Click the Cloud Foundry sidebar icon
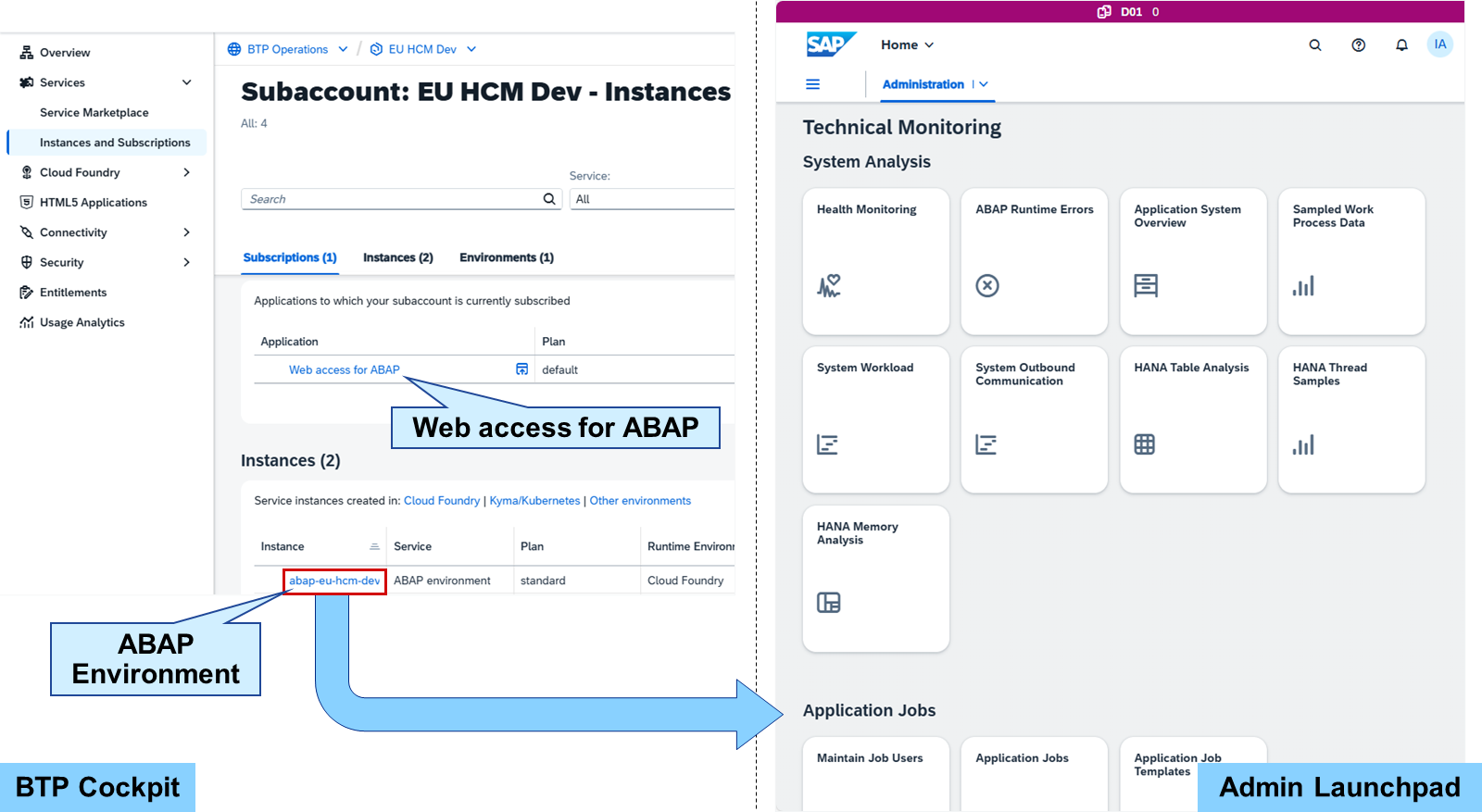Viewport: 1482px width, 812px height. click(x=27, y=172)
